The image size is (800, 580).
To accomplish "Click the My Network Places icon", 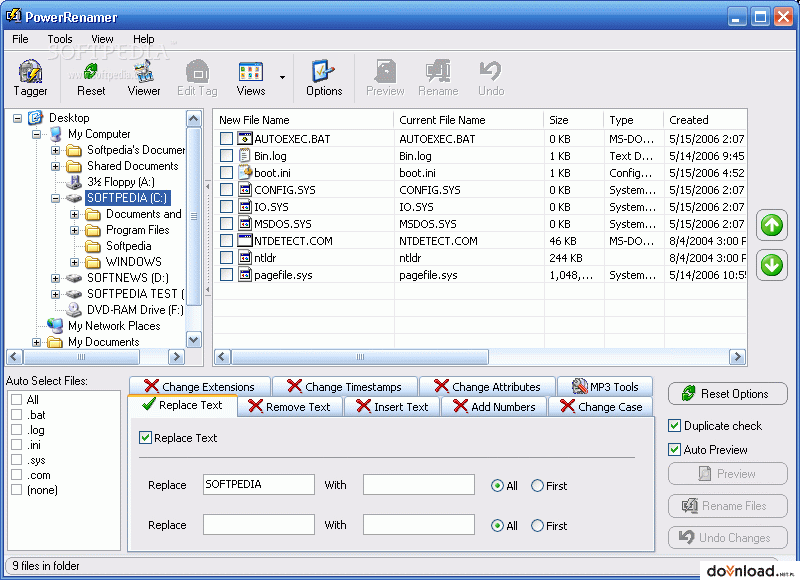I will pos(56,325).
